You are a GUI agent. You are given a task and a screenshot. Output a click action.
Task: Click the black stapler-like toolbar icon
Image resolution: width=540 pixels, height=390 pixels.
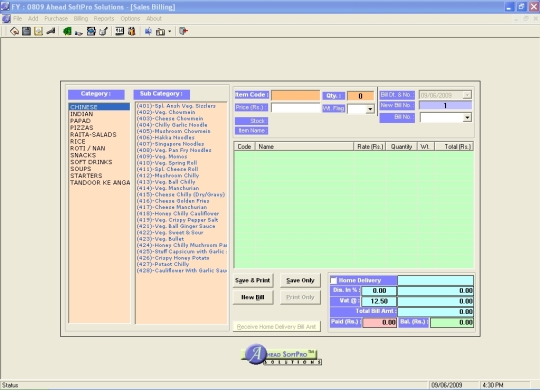(x=51, y=31)
